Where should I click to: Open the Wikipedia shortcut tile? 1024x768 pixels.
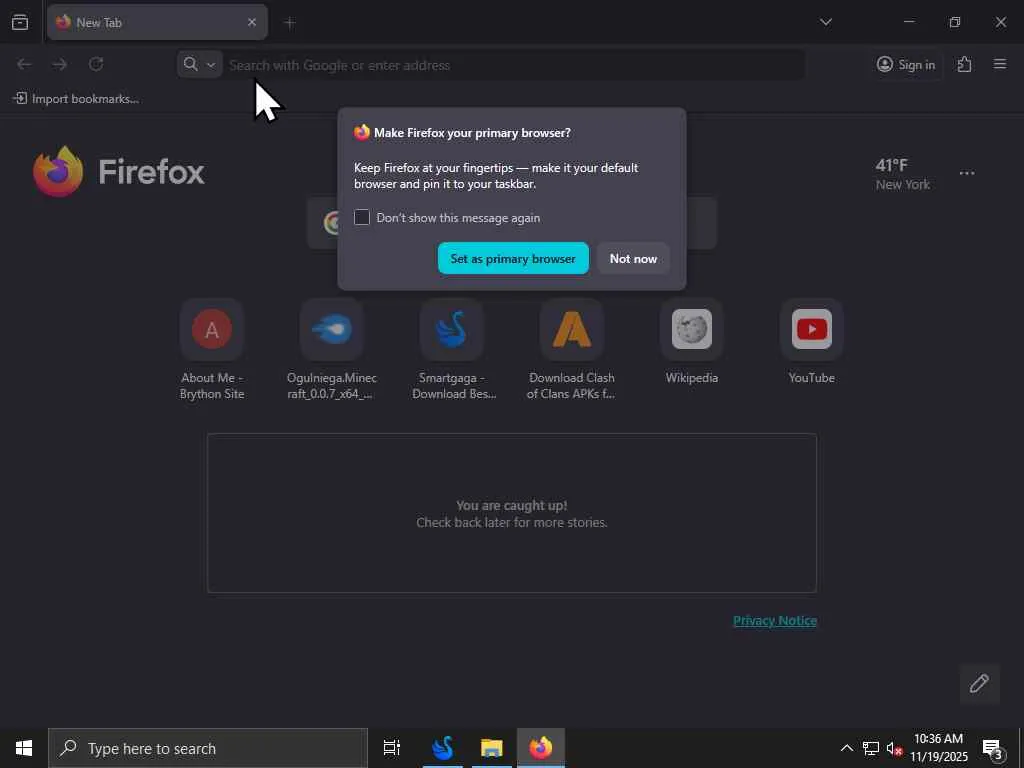tap(692, 342)
